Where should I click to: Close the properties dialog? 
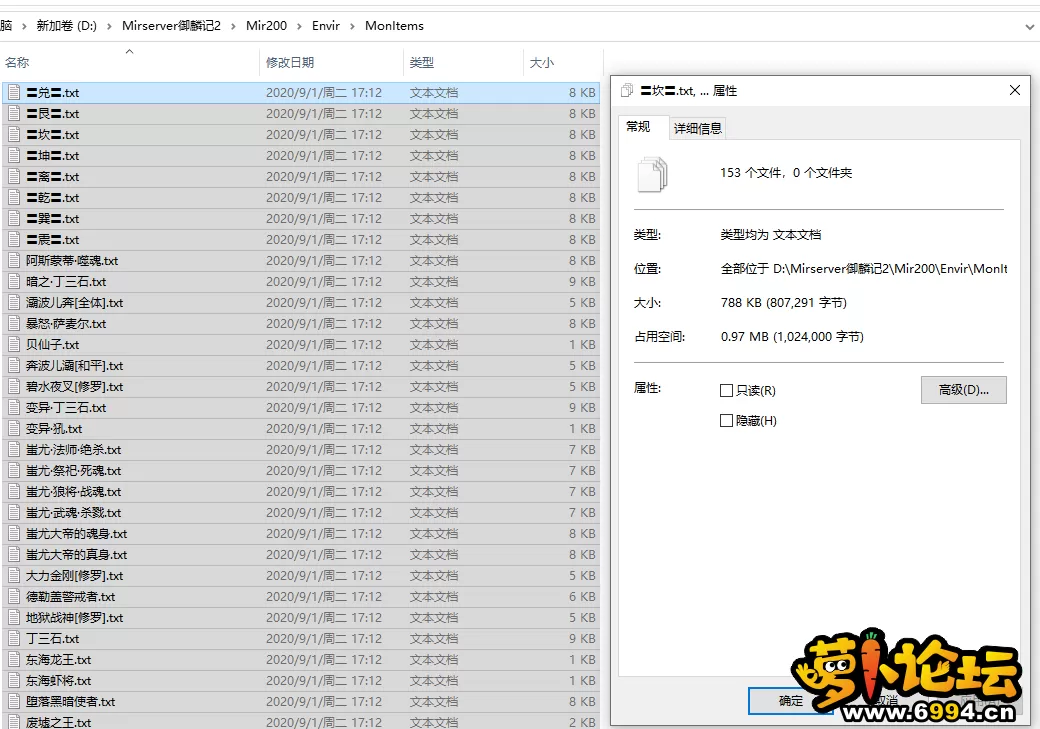pos(1015,90)
